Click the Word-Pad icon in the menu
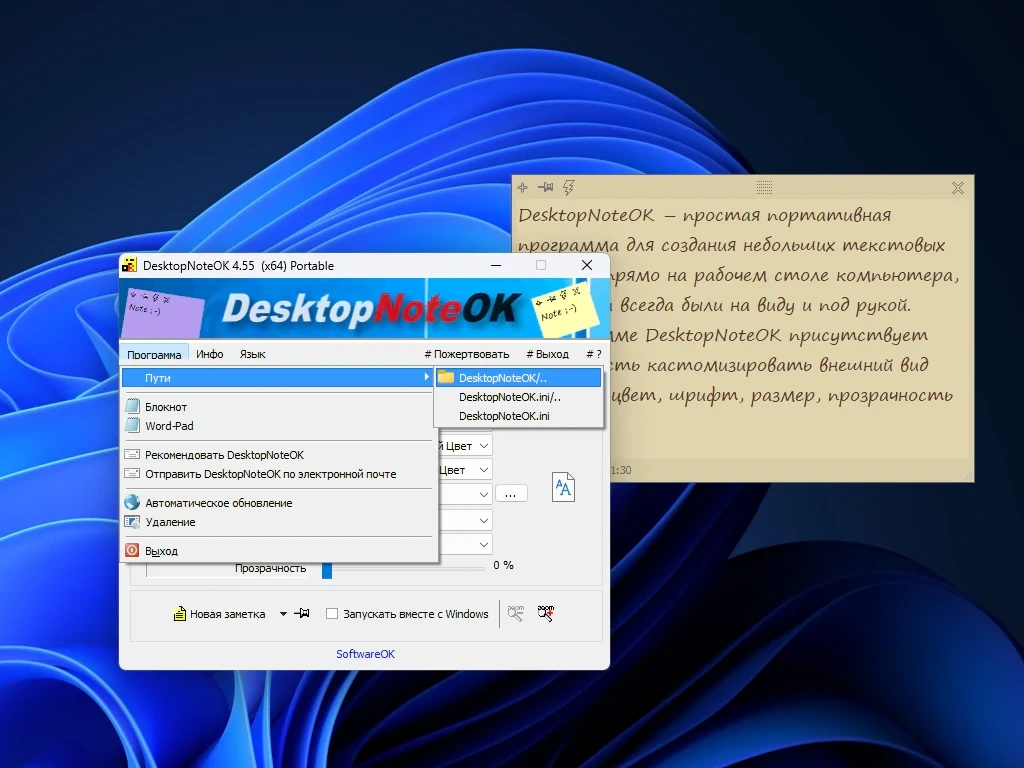Screen dimensions: 1024x768 pyautogui.click(x=133, y=425)
